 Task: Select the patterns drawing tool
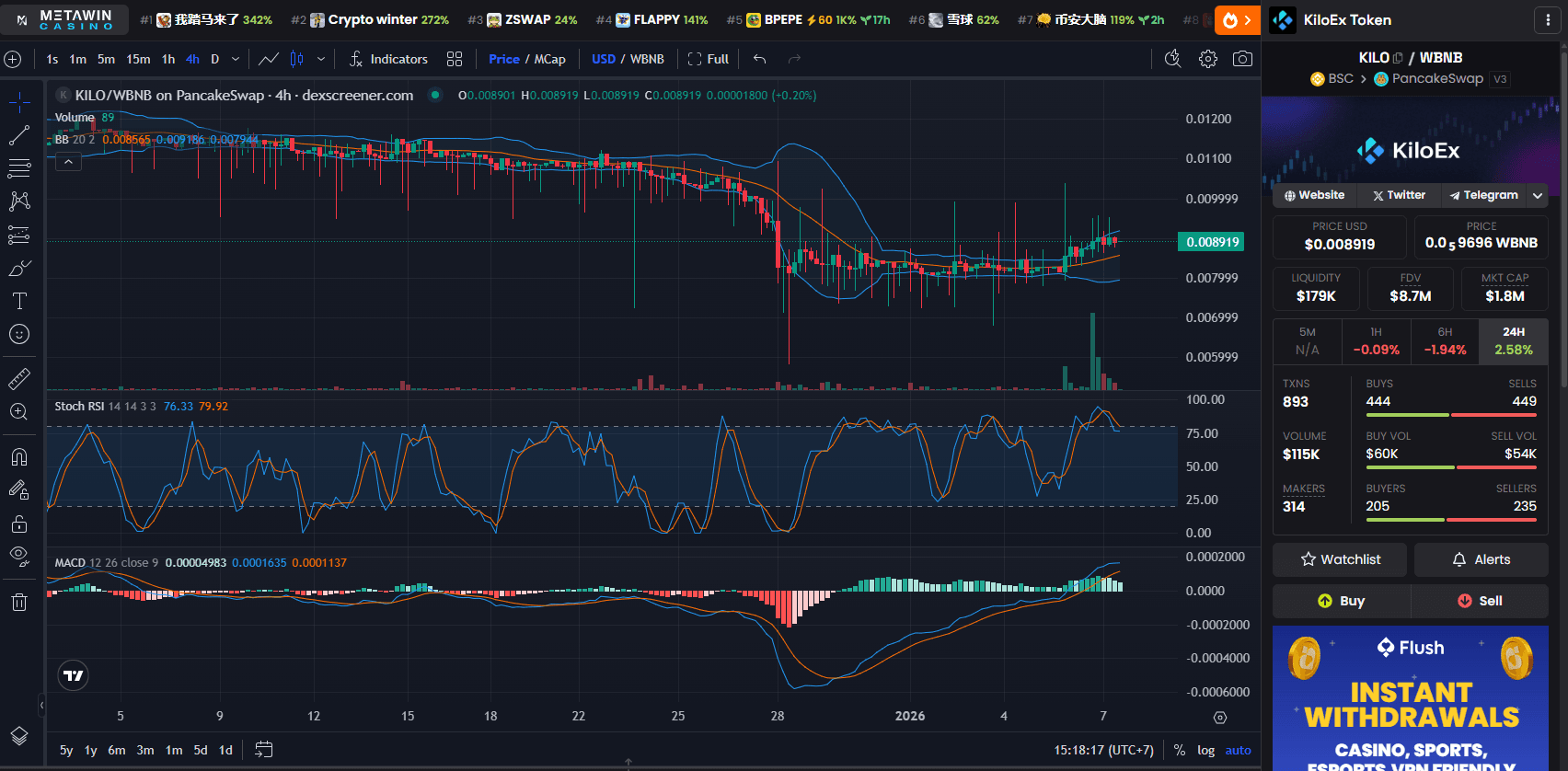click(19, 201)
